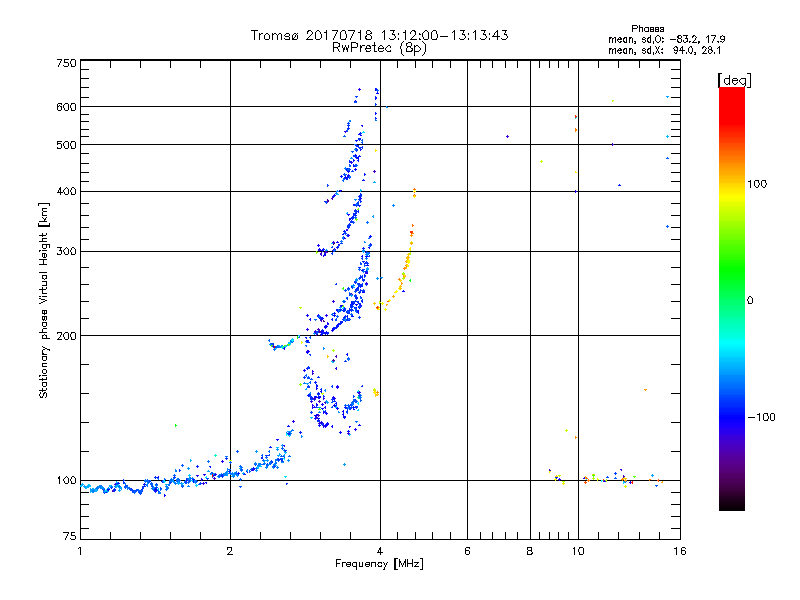
Task: Click the rainbow phase colorbar
Action: pos(732,299)
